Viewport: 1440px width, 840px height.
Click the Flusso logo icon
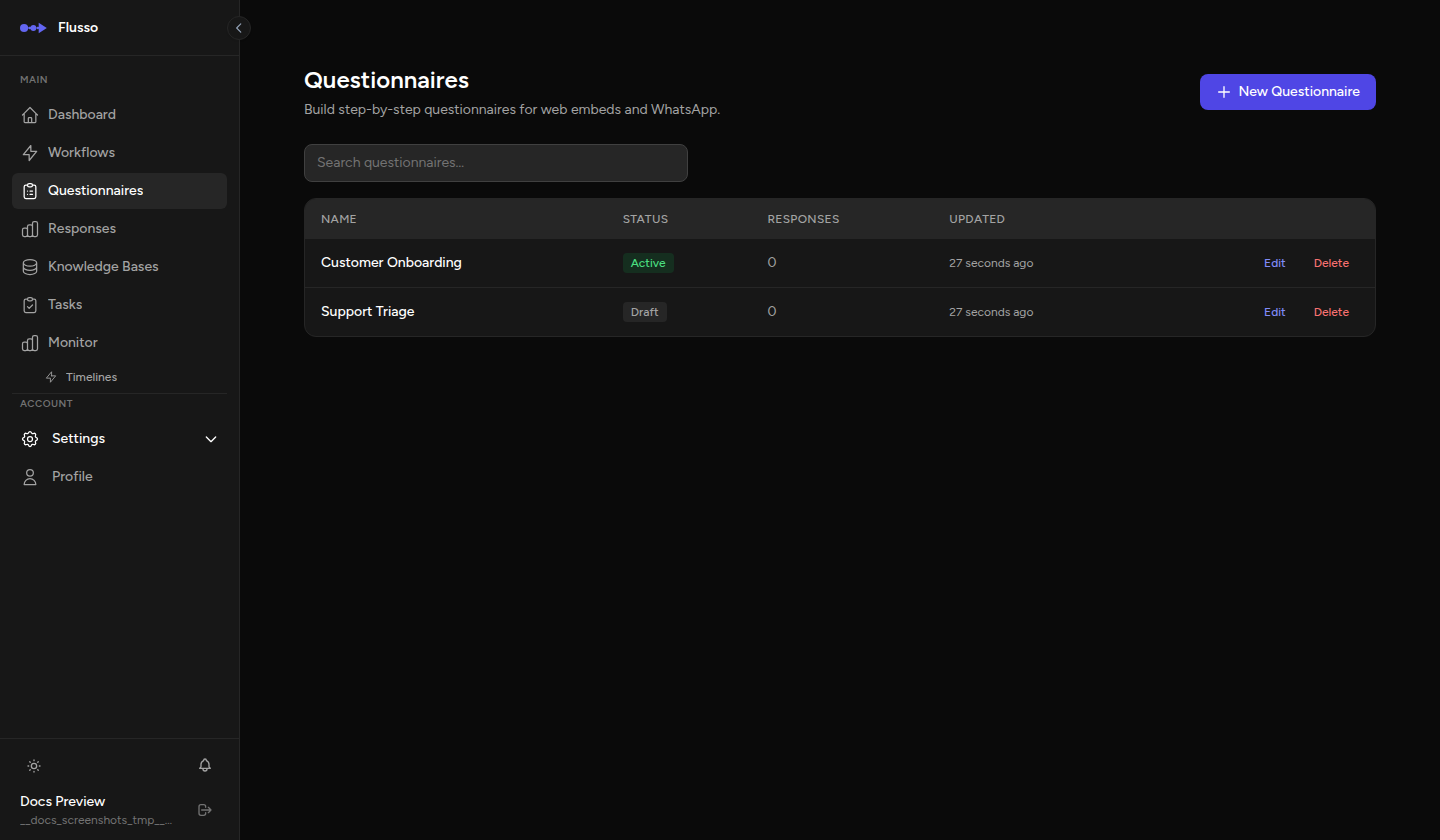tap(33, 28)
